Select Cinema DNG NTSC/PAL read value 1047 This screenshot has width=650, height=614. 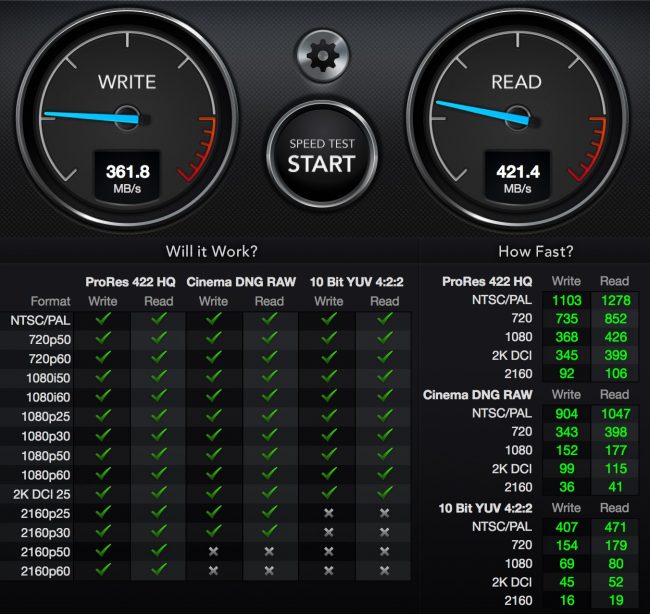616,413
